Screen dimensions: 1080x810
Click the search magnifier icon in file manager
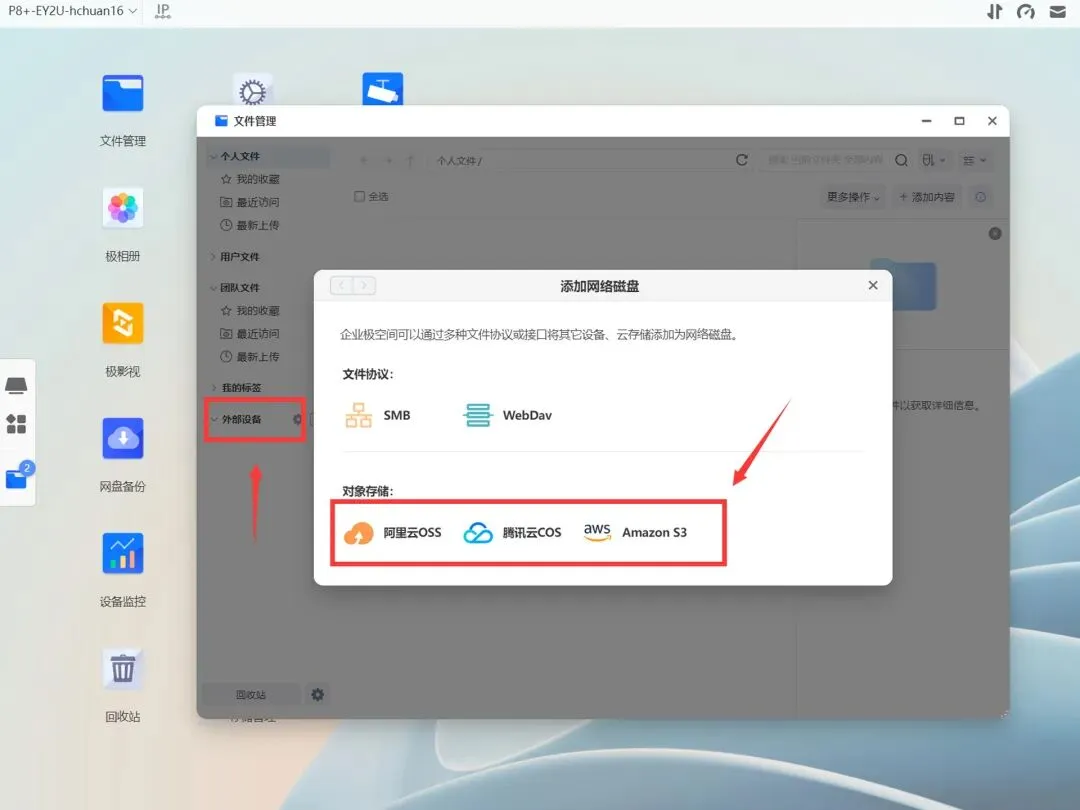(901, 160)
